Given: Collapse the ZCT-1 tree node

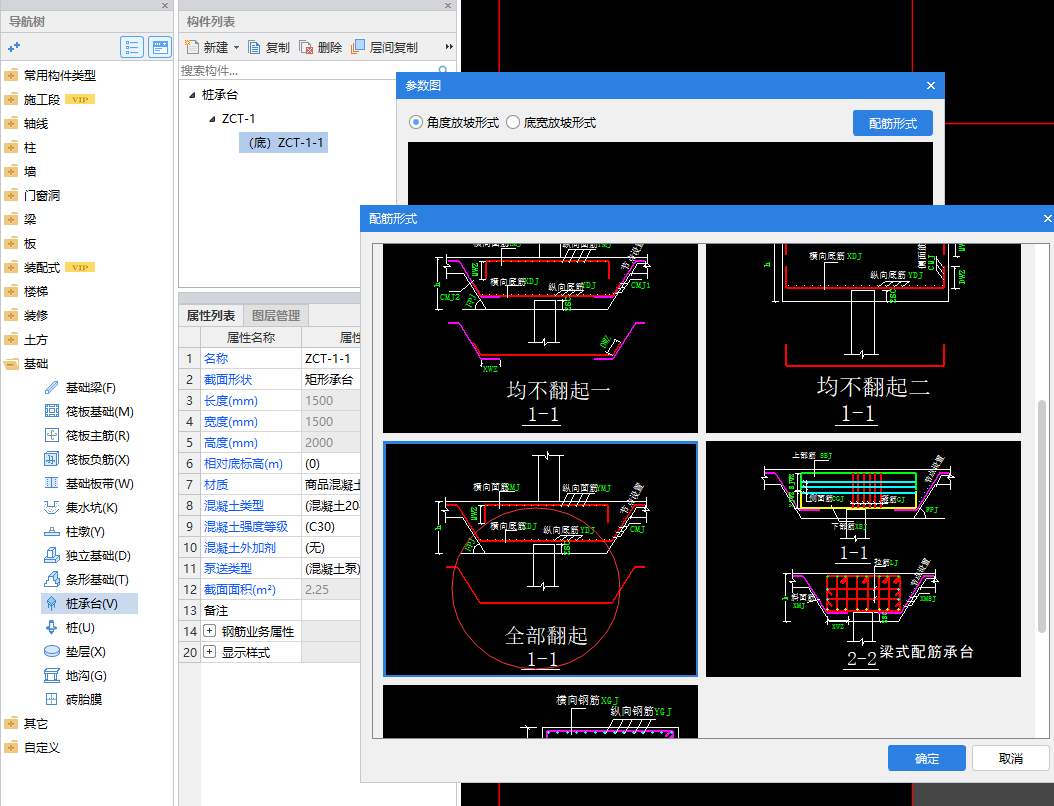Looking at the screenshot, I should [212, 119].
